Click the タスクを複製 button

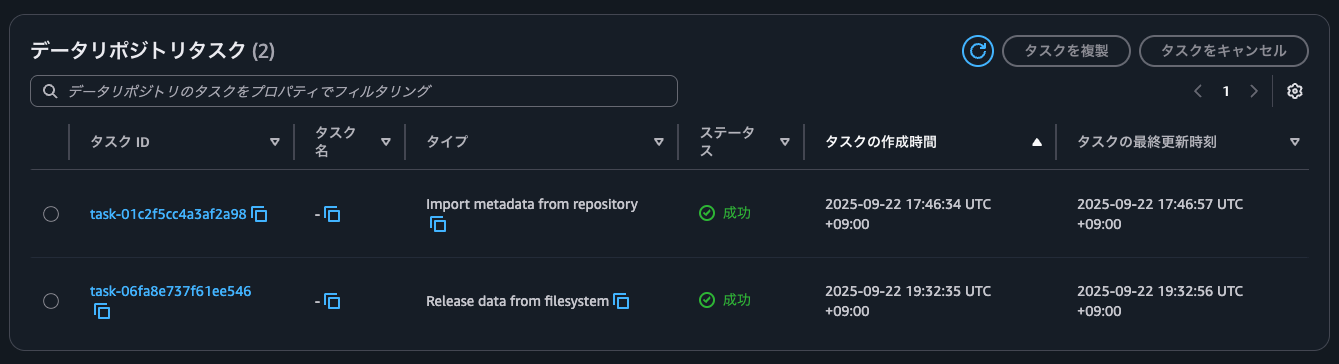(1066, 50)
